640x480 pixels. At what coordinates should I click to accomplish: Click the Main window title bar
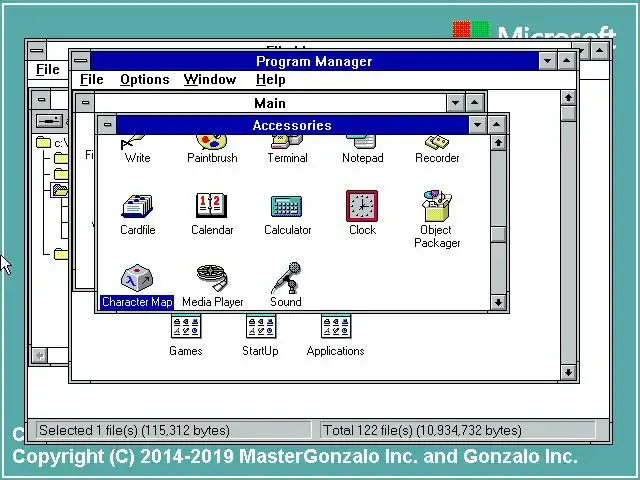click(x=270, y=103)
